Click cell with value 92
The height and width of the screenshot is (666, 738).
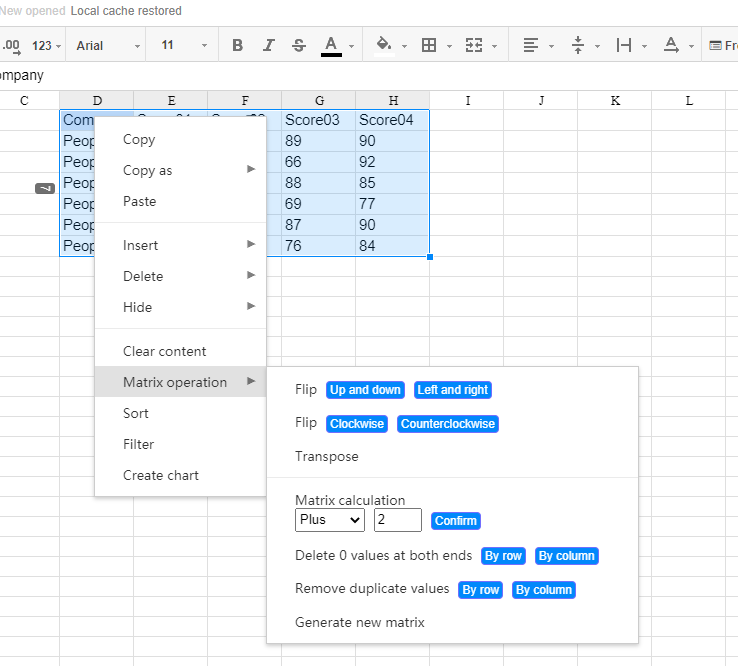click(393, 162)
